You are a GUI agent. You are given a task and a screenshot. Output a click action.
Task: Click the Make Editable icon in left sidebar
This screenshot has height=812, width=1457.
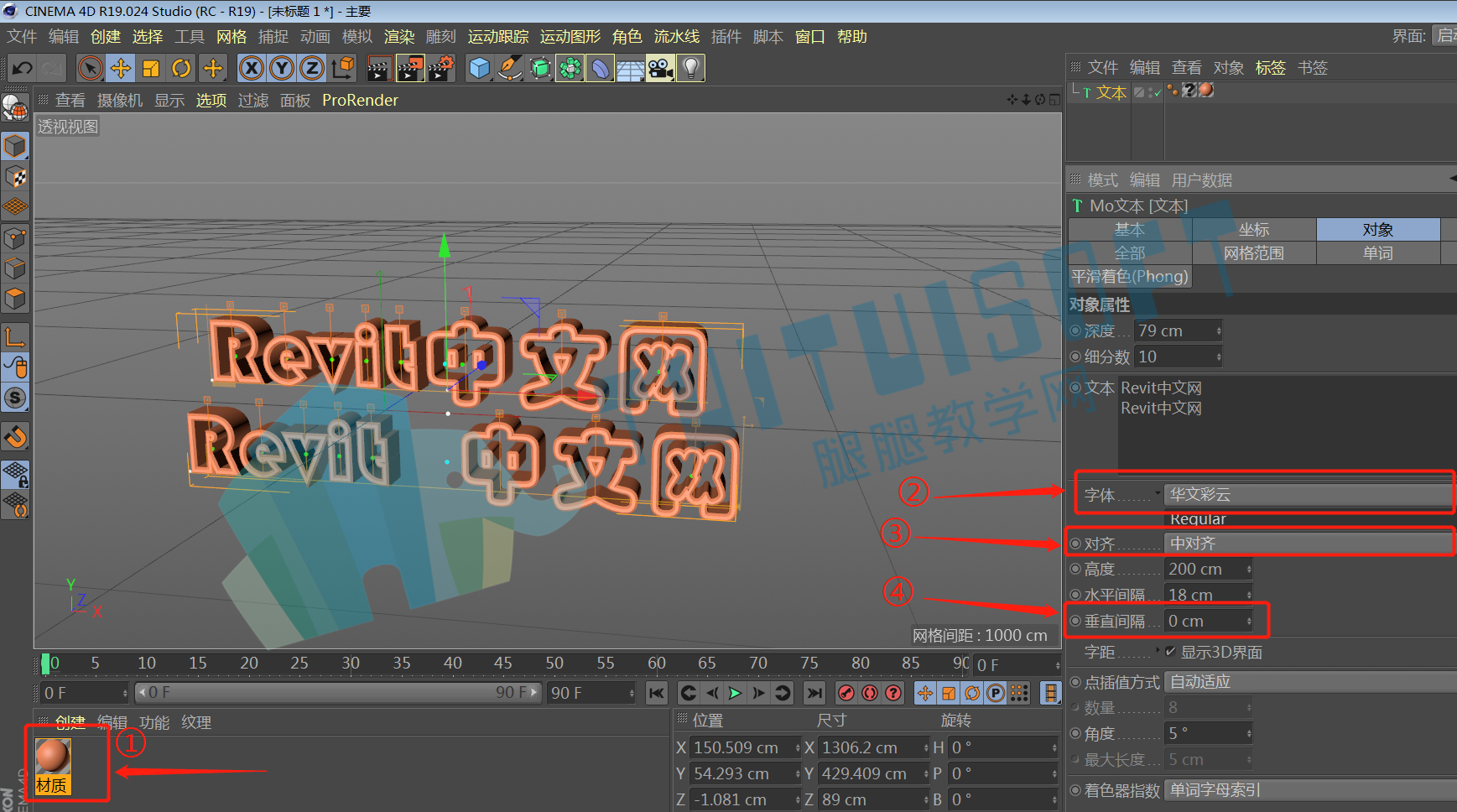(x=15, y=108)
